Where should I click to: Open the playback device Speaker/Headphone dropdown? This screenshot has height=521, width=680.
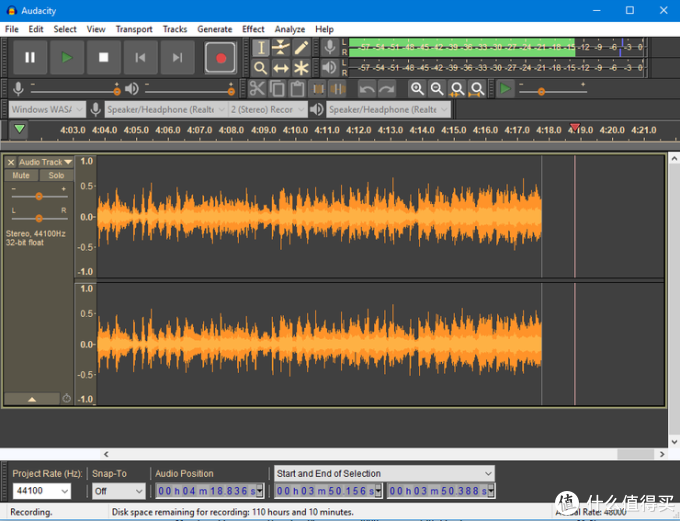(x=389, y=109)
